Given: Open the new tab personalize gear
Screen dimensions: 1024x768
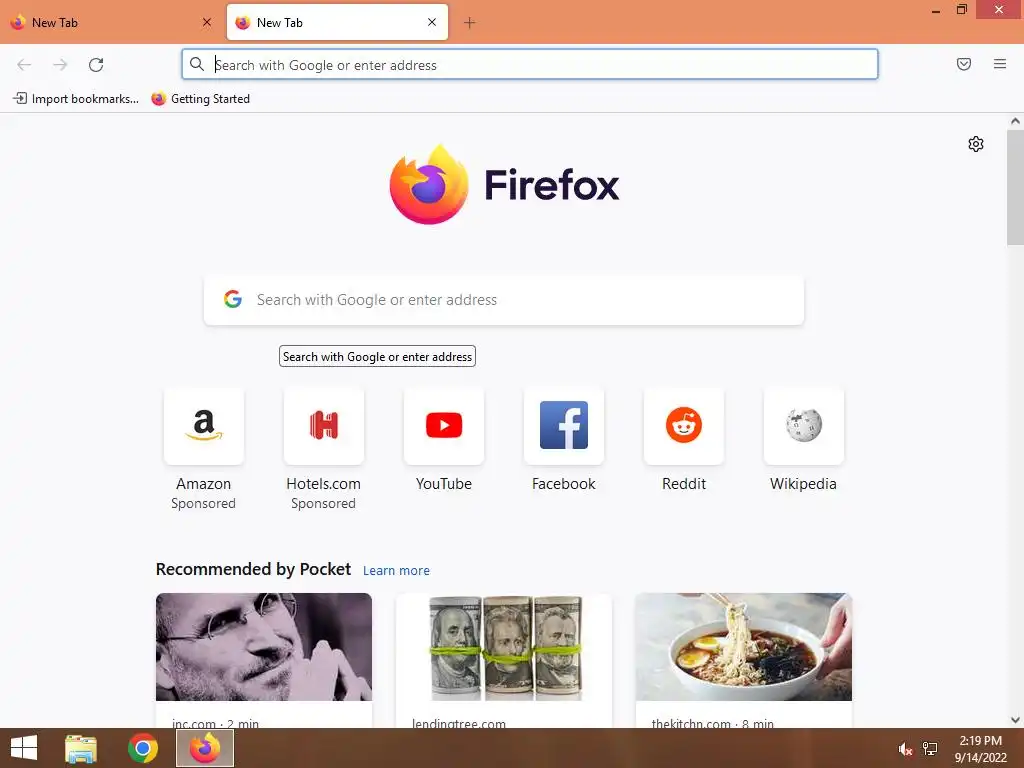Looking at the screenshot, I should (976, 144).
